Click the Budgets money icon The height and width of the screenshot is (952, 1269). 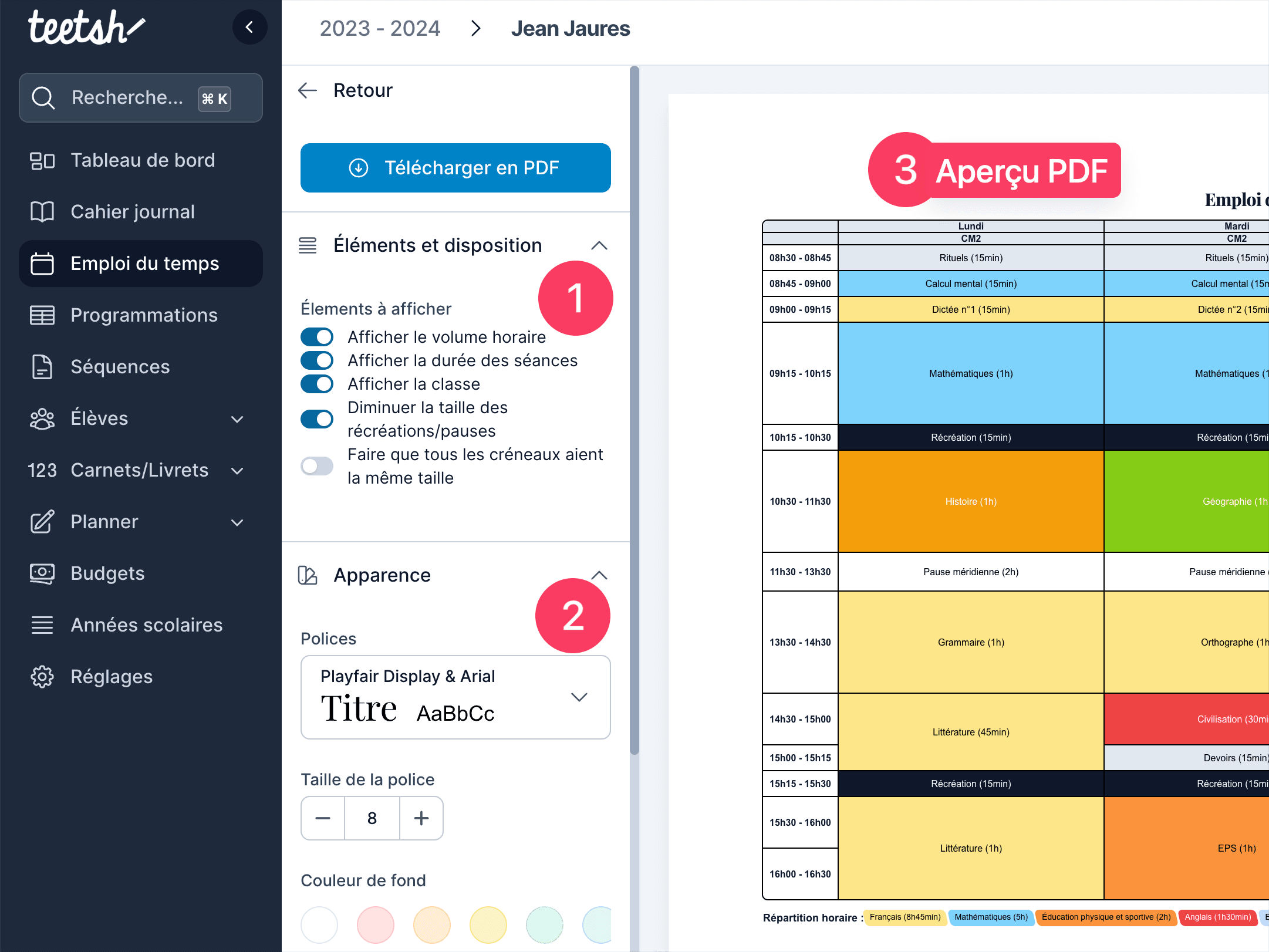click(x=42, y=573)
